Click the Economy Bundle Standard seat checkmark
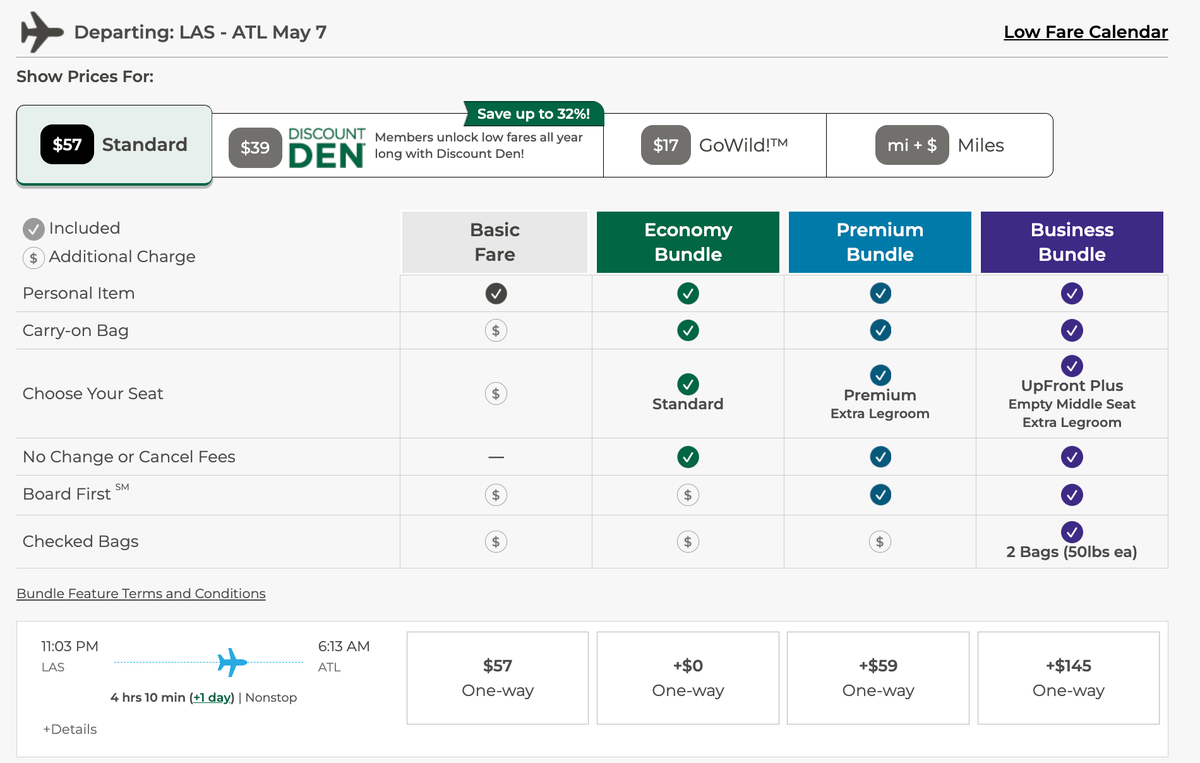 tap(687, 384)
